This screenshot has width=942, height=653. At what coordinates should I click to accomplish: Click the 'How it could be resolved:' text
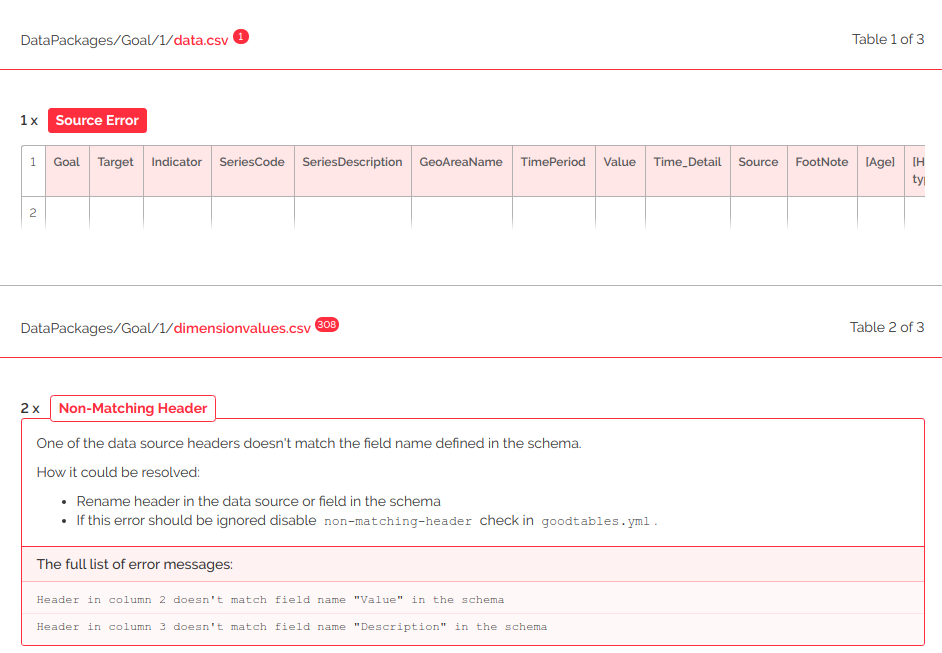(x=118, y=472)
